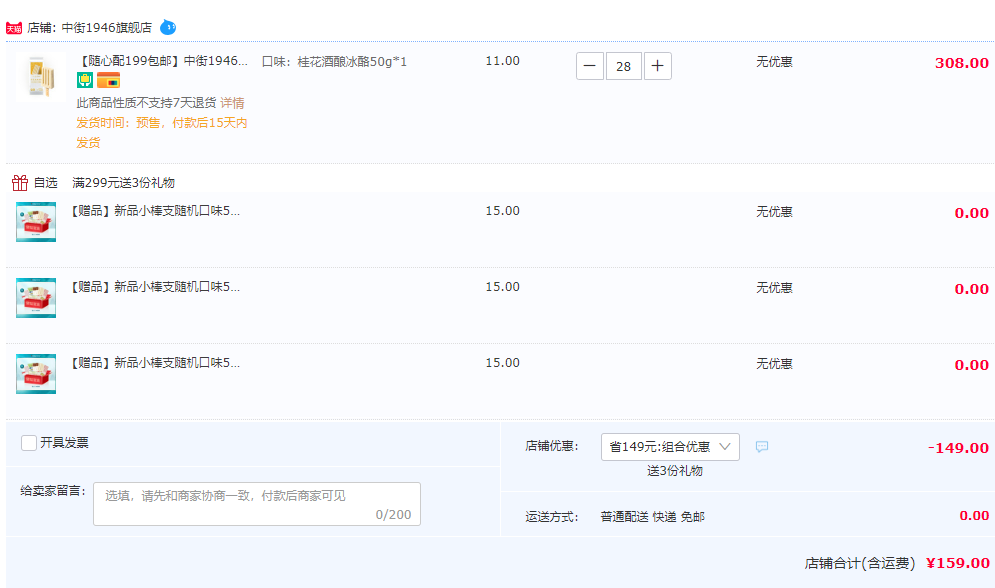Screen dimensions: 995x588
Task: Click the thumbnail of the third 赠品 gift row
Action: 36,374
